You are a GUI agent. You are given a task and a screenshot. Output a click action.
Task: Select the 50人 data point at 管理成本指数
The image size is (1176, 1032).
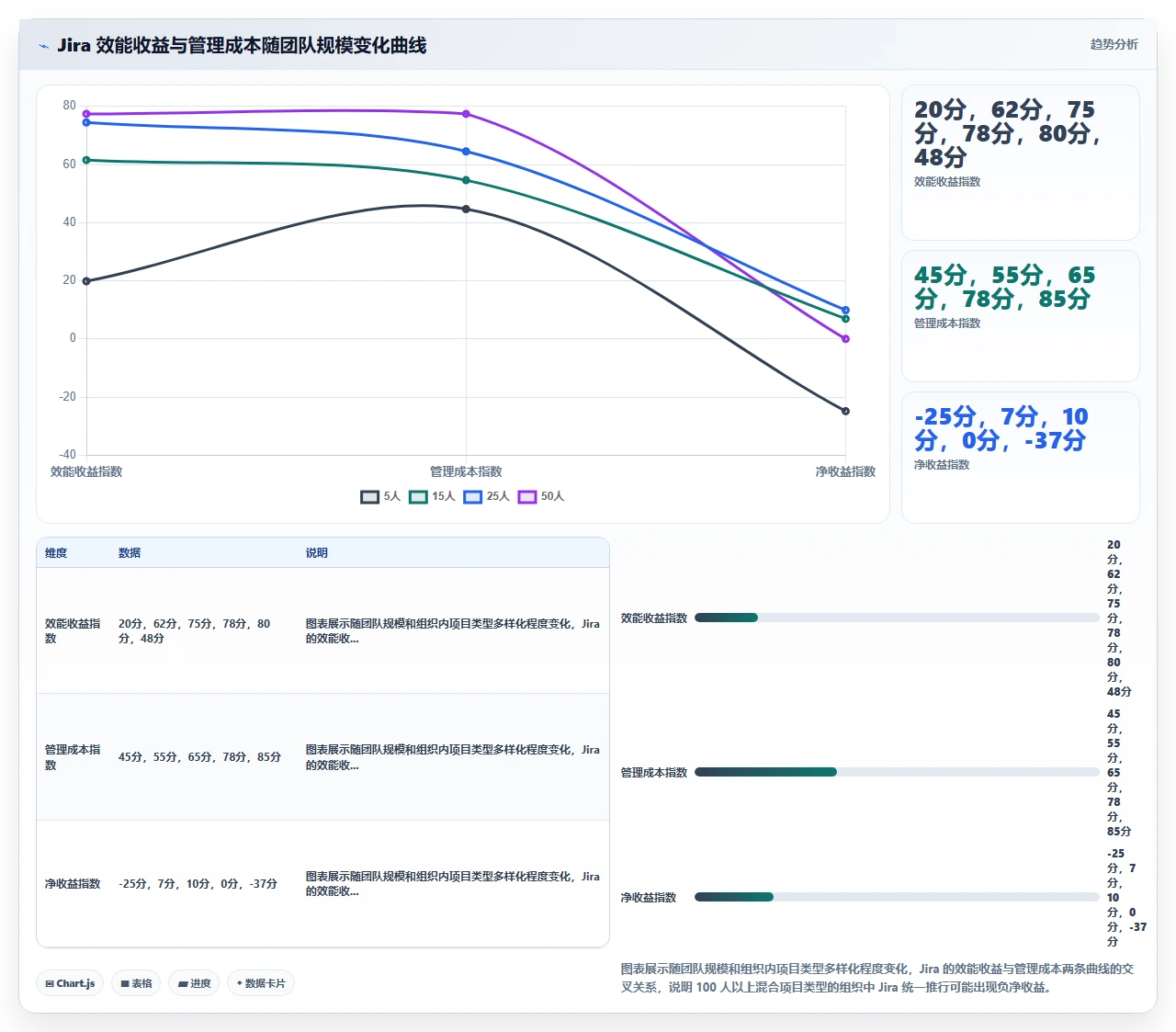pos(466,114)
